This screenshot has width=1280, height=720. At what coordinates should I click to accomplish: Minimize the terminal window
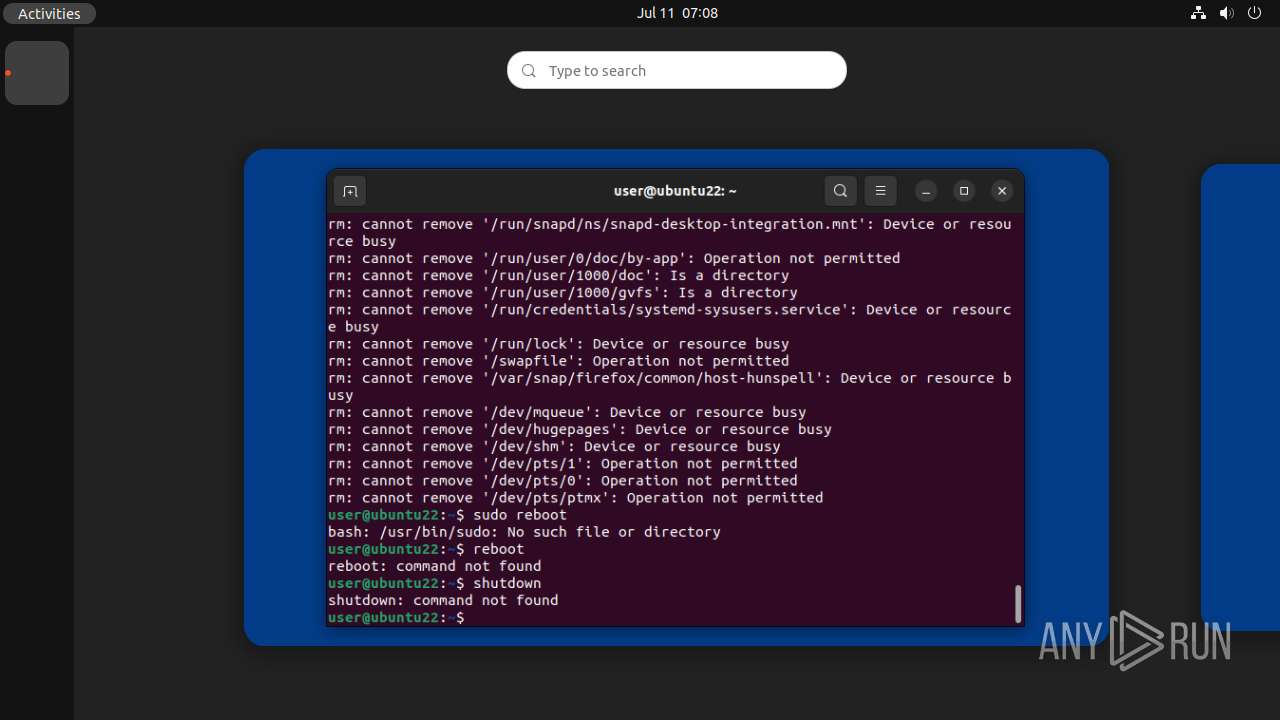pyautogui.click(x=926, y=191)
